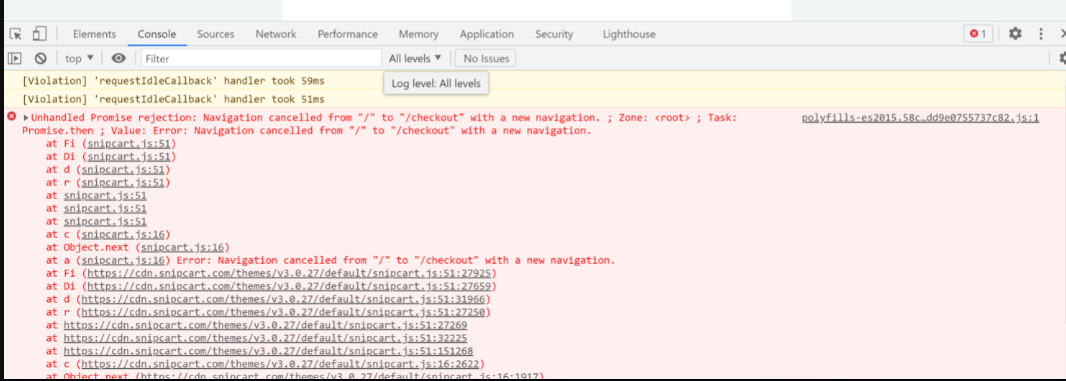The height and width of the screenshot is (381, 1066).
Task: Open the cdn.snipcart.com link ending 51:32225
Action: [266, 337]
